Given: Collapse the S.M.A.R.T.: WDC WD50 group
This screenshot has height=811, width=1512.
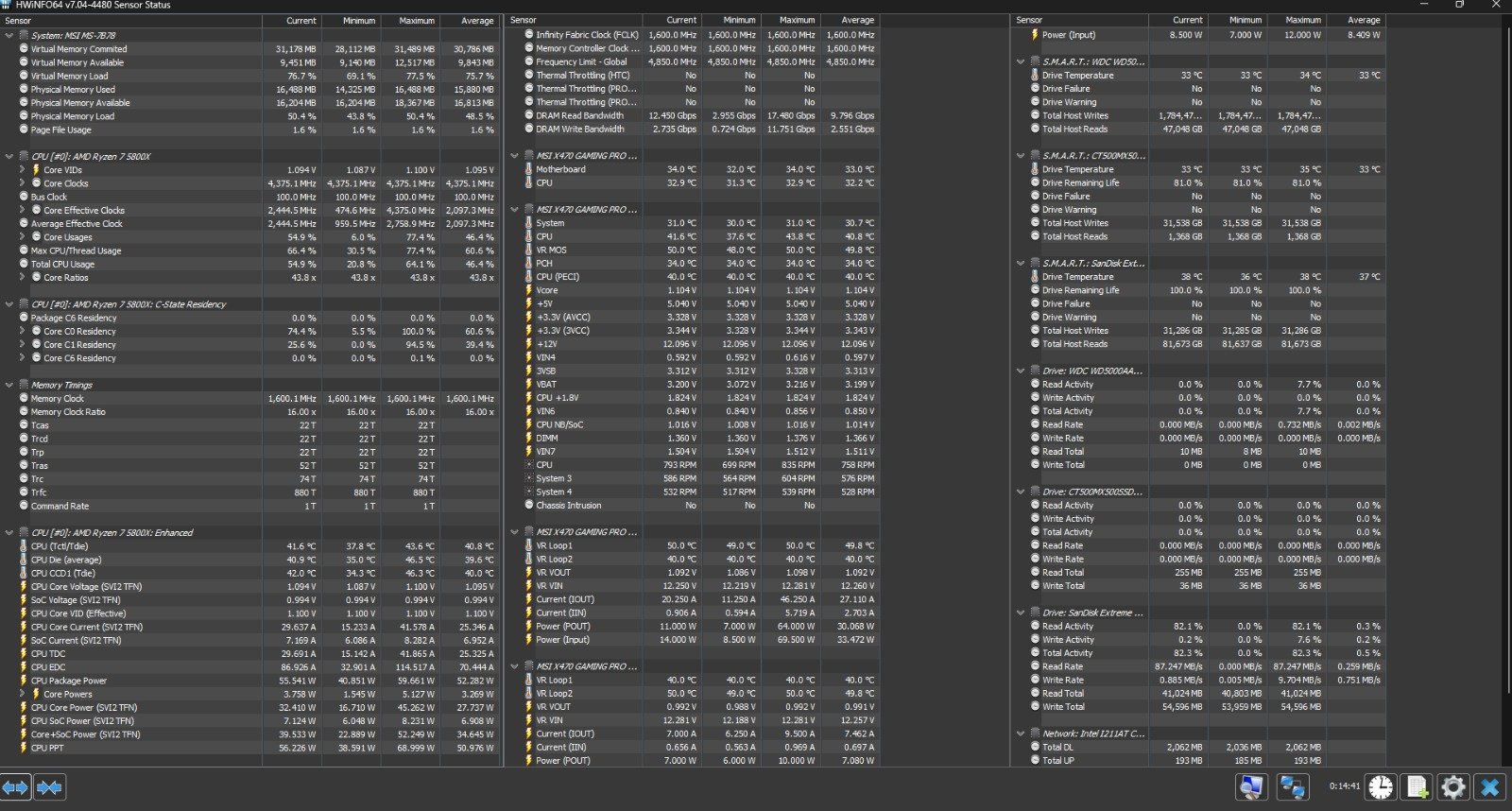Looking at the screenshot, I should [1021, 62].
